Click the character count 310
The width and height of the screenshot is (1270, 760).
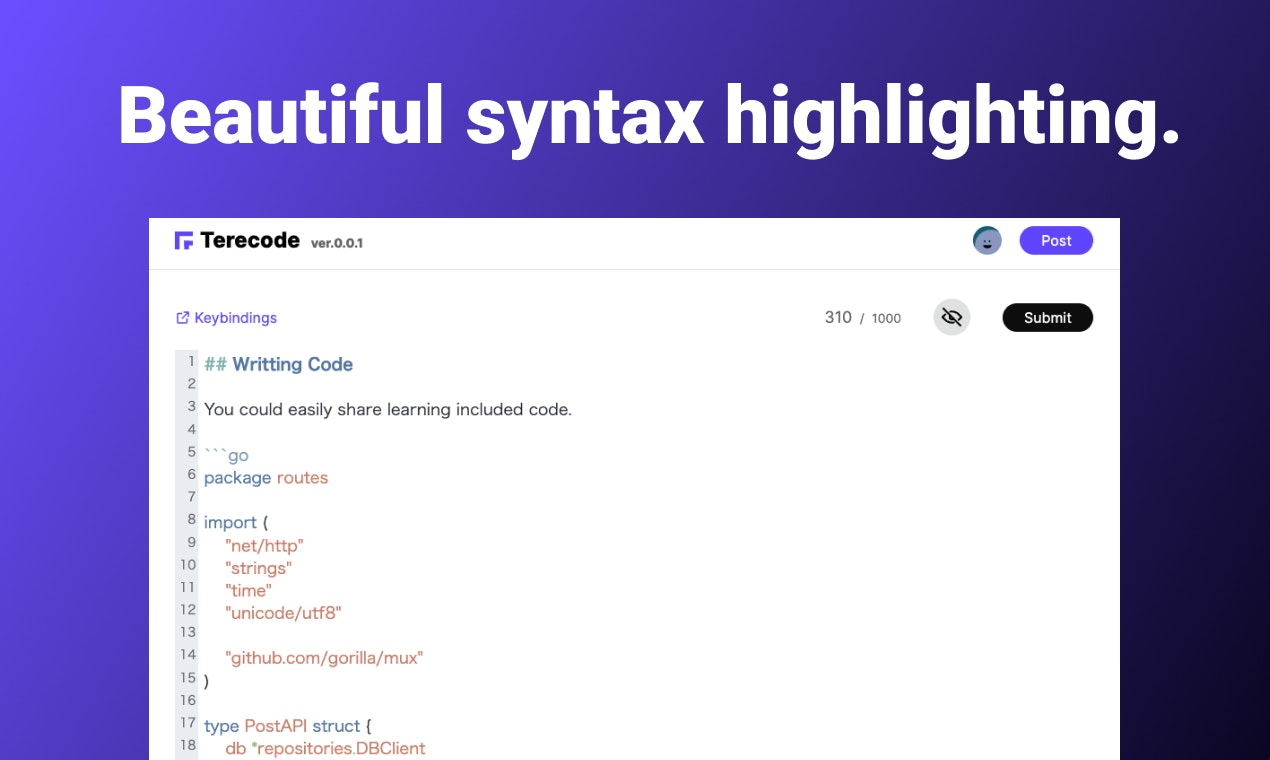point(838,318)
